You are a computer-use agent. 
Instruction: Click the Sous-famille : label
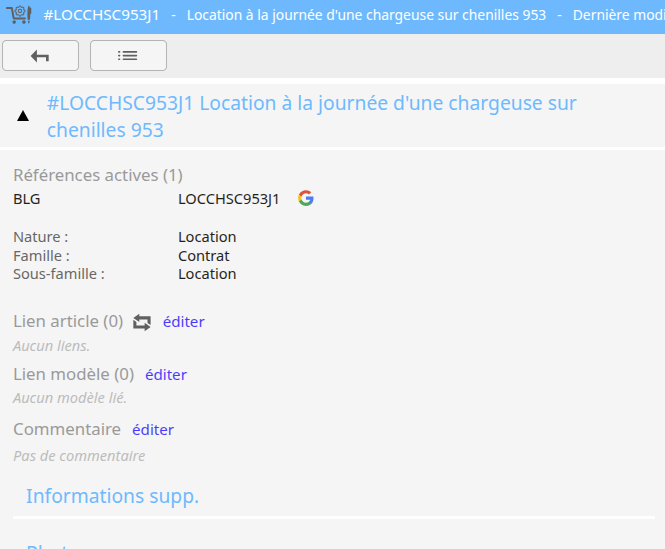(x=59, y=274)
